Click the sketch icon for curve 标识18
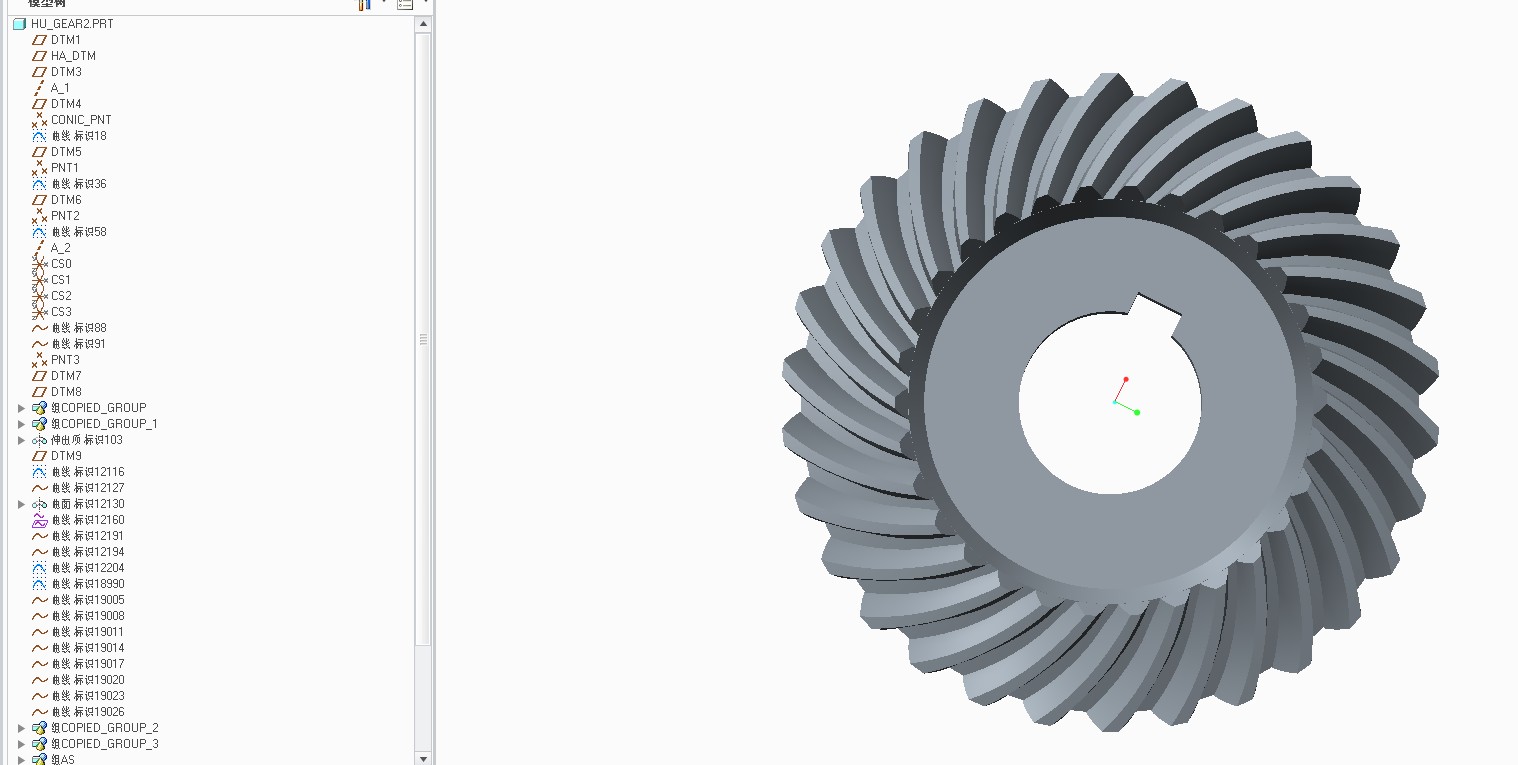 point(40,136)
